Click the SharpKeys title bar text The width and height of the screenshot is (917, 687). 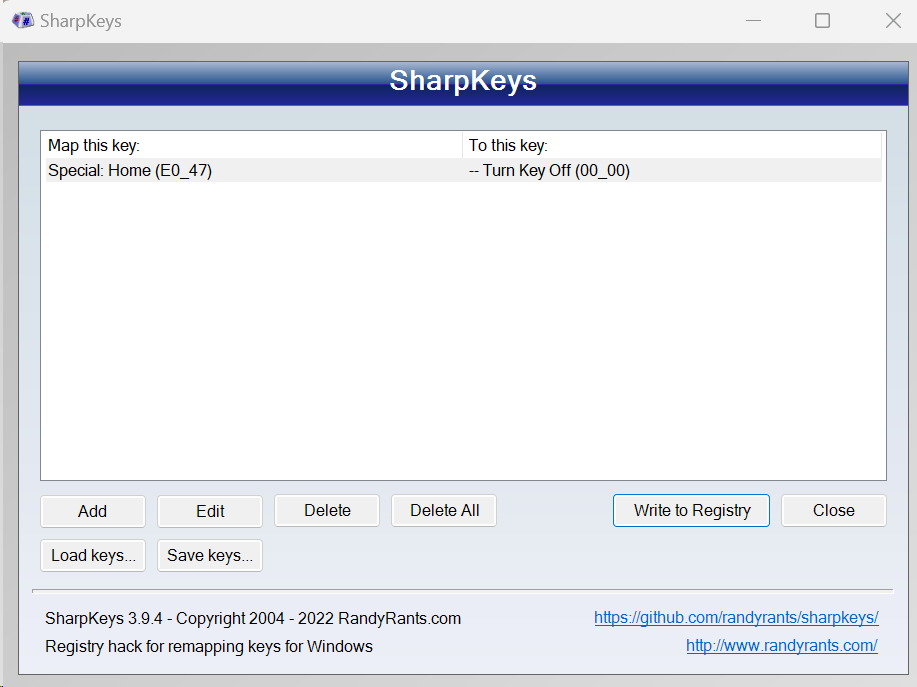[82, 20]
